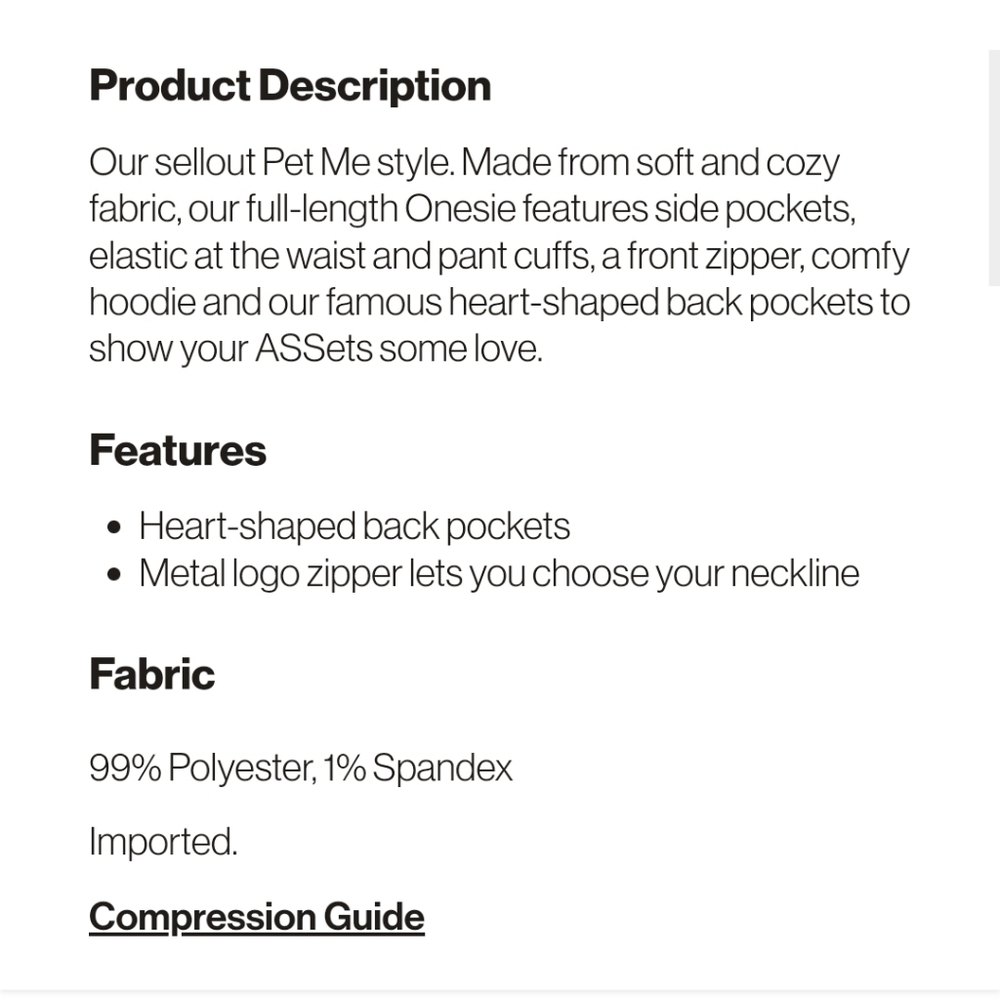Click the Imported. text line
The width and height of the screenshot is (1000, 1000).
(163, 842)
